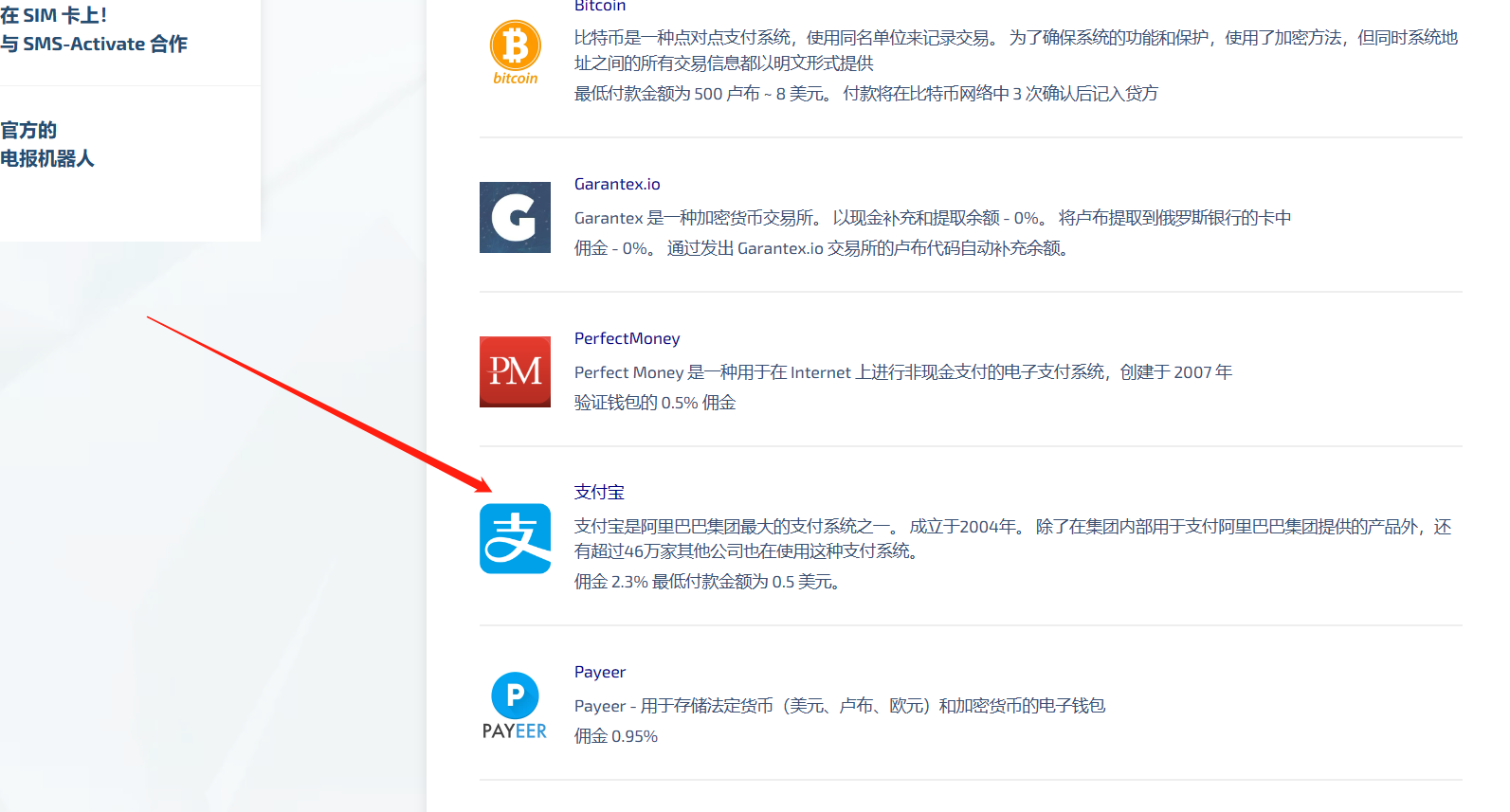Screen dimensions: 1510x812
Task: Open the 与 SMS-Activate 合作 sidebar link
Action: click(x=94, y=44)
